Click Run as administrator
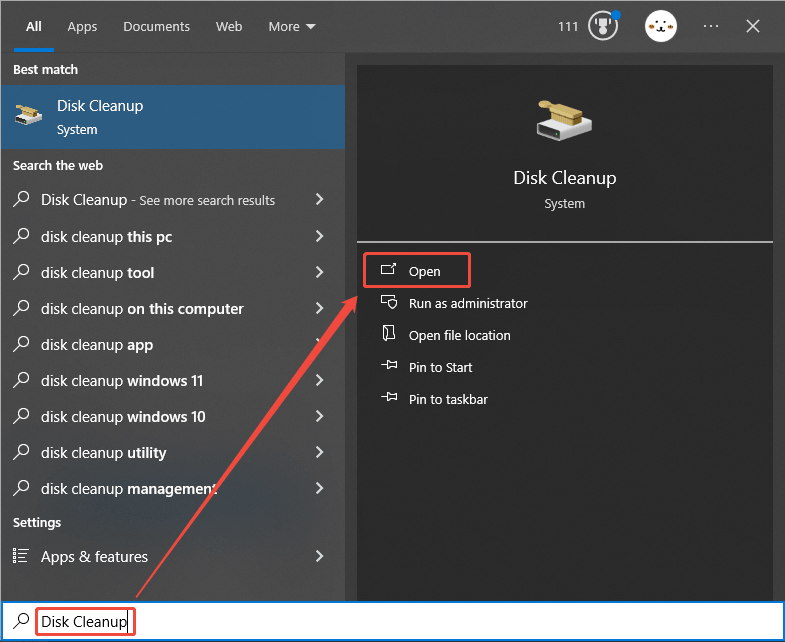Image resolution: width=785 pixels, height=642 pixels. pyautogui.click(x=468, y=303)
